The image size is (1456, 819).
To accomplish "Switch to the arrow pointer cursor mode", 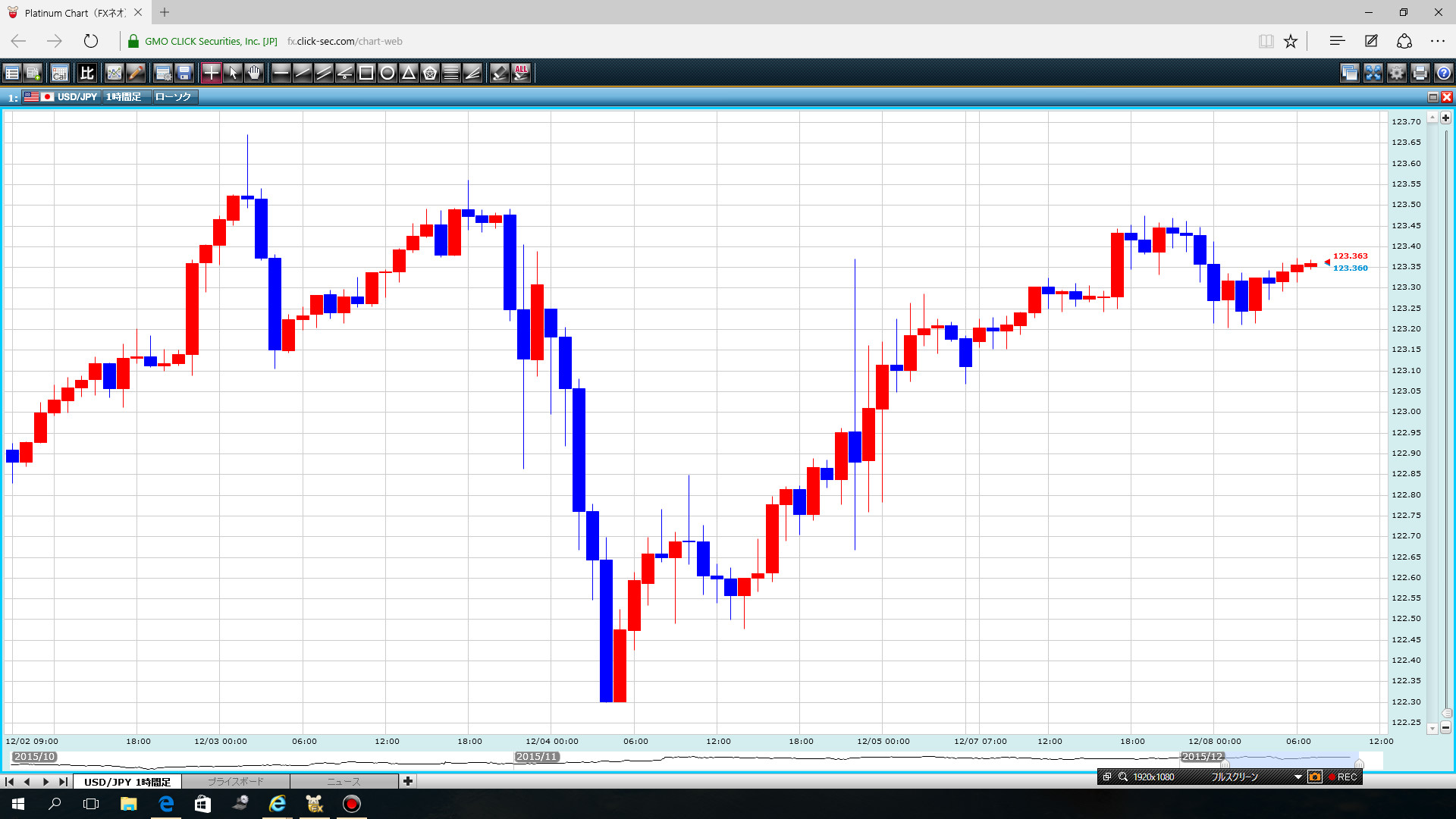I will (x=233, y=73).
